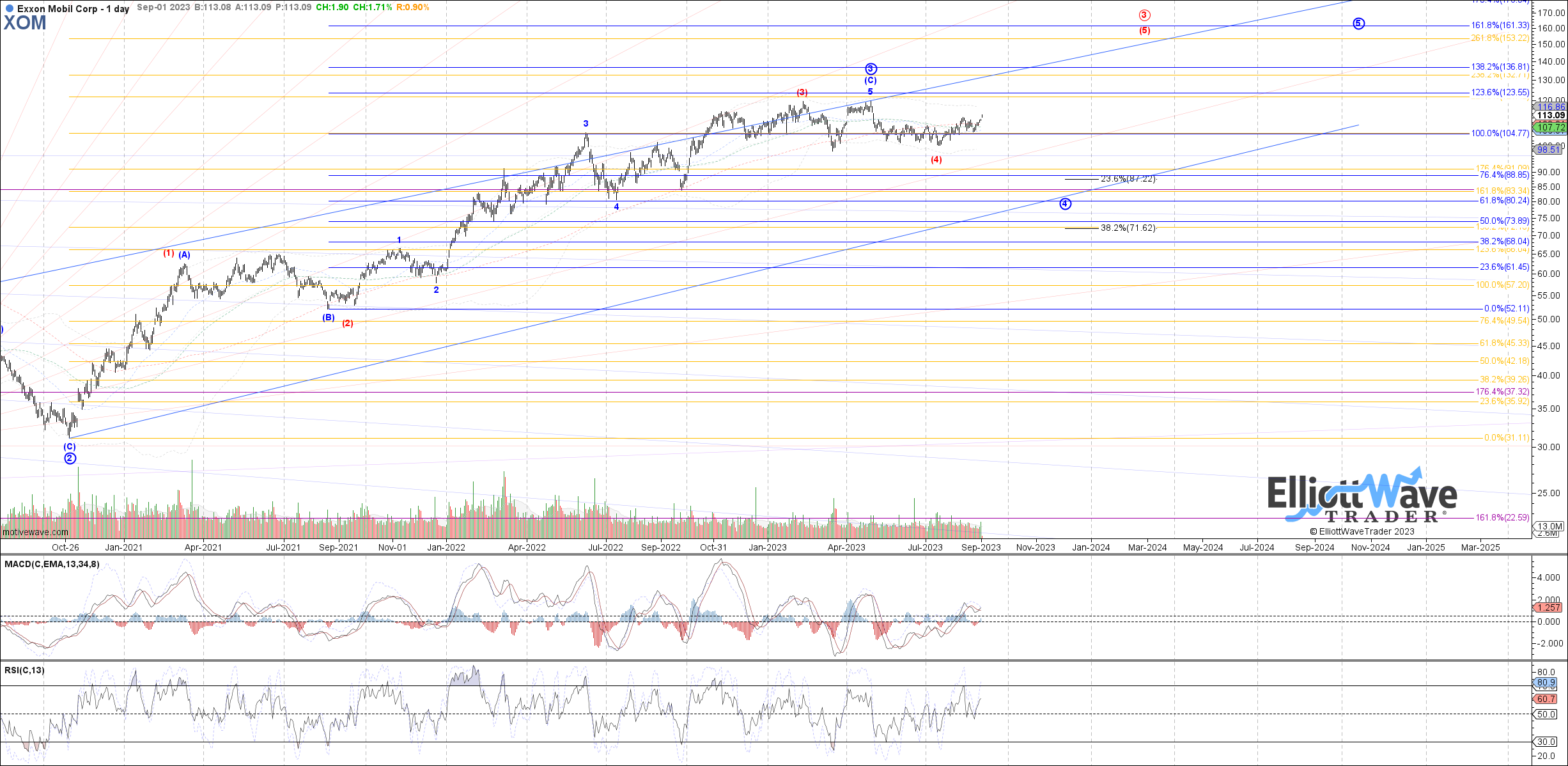Click the Mar-2025 date on time axis
The image size is (1568, 766).
[x=1481, y=547]
